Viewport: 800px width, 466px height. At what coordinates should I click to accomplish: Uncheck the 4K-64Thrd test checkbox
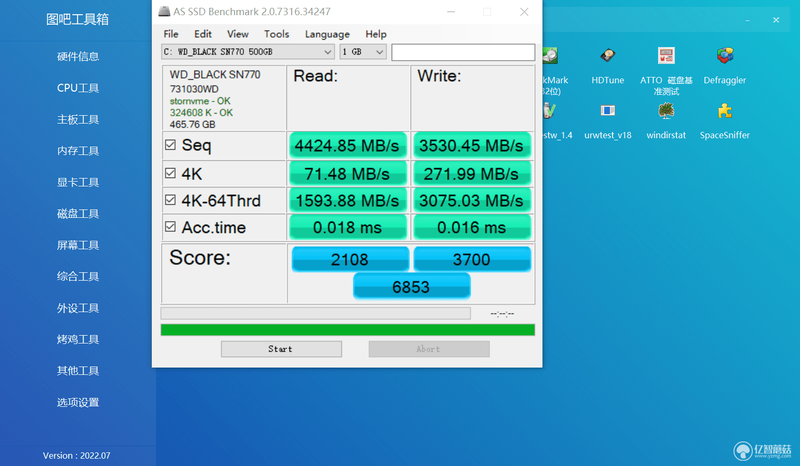170,200
